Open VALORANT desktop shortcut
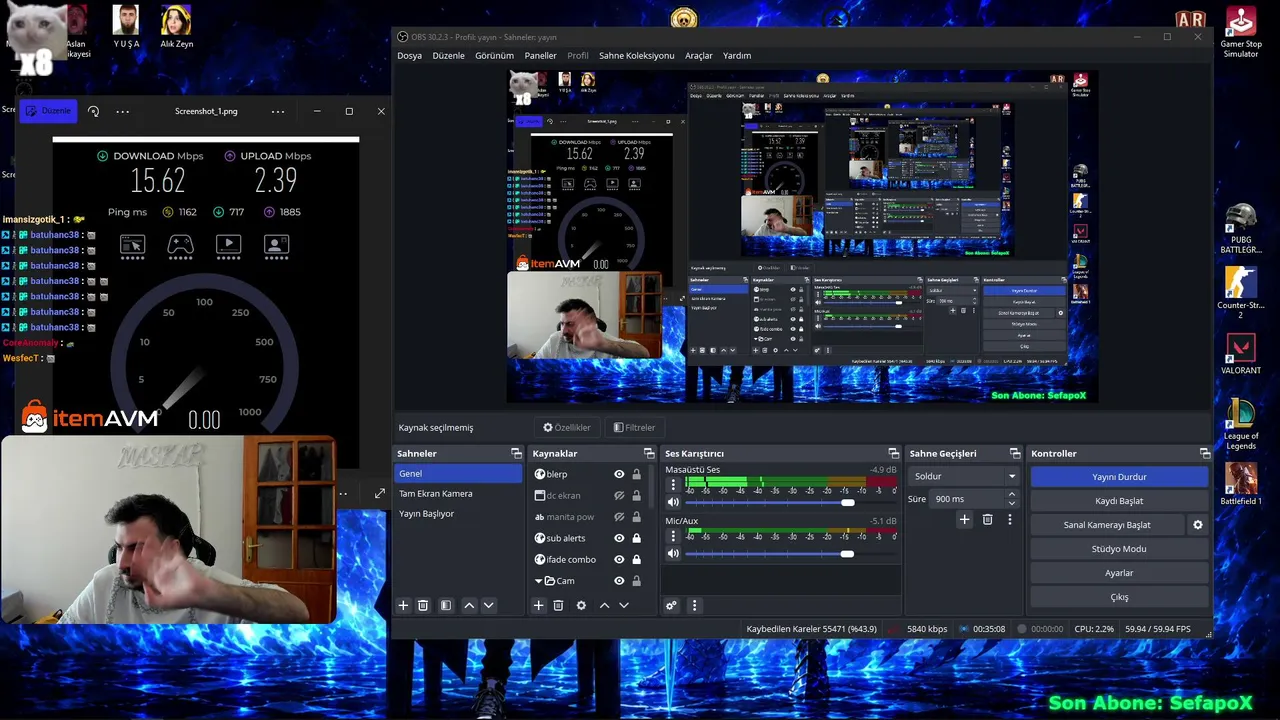Viewport: 1280px width, 720px height. coord(1241,355)
